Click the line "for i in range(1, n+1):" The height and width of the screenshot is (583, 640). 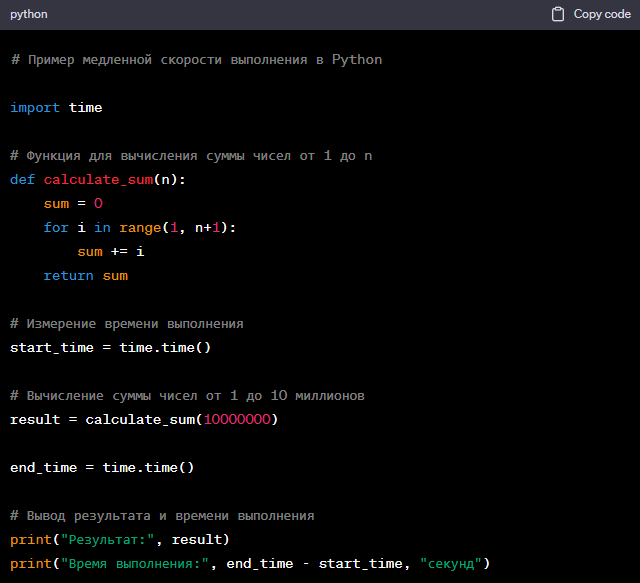tap(140, 227)
